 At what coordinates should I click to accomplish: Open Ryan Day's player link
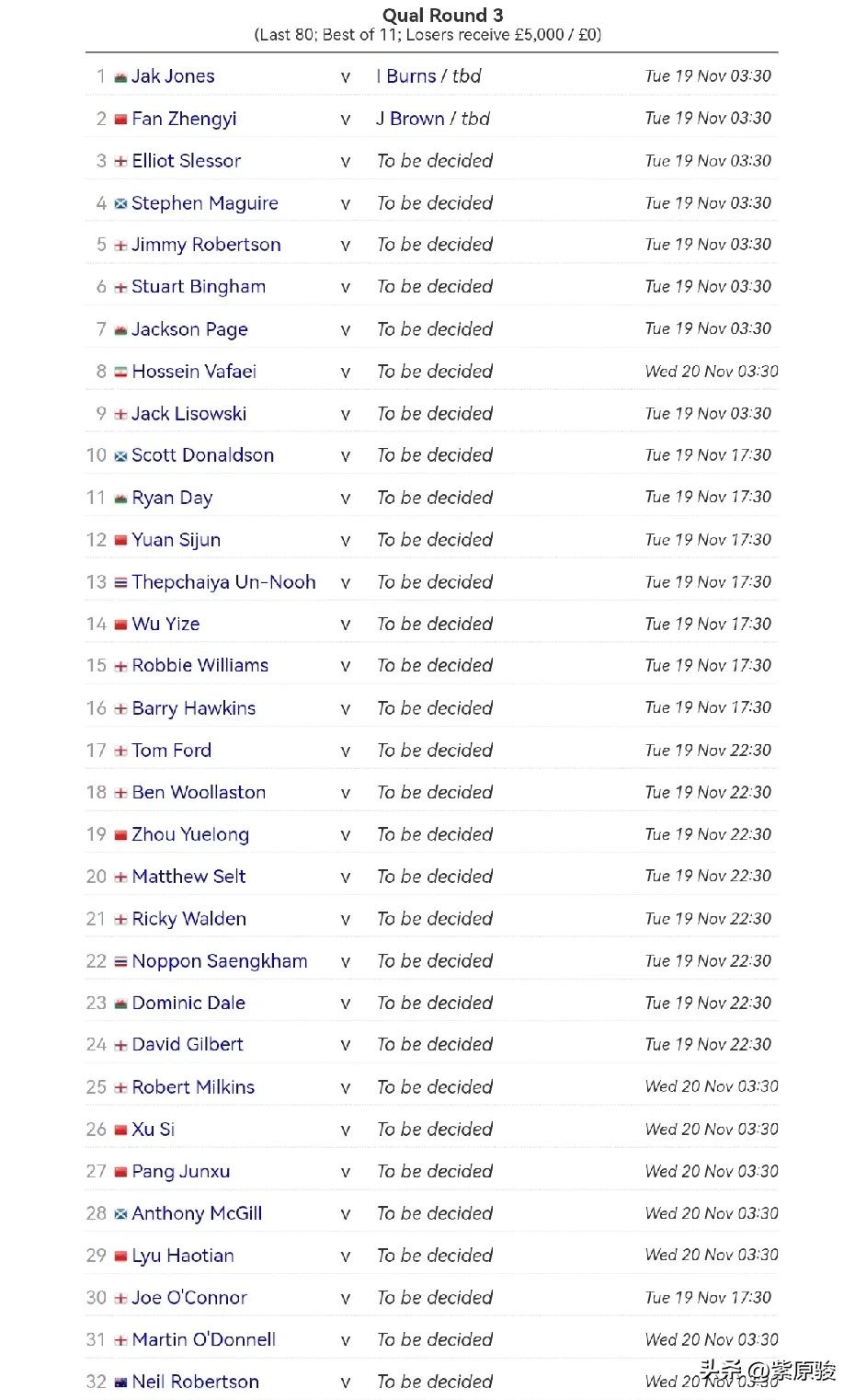pyautogui.click(x=172, y=499)
